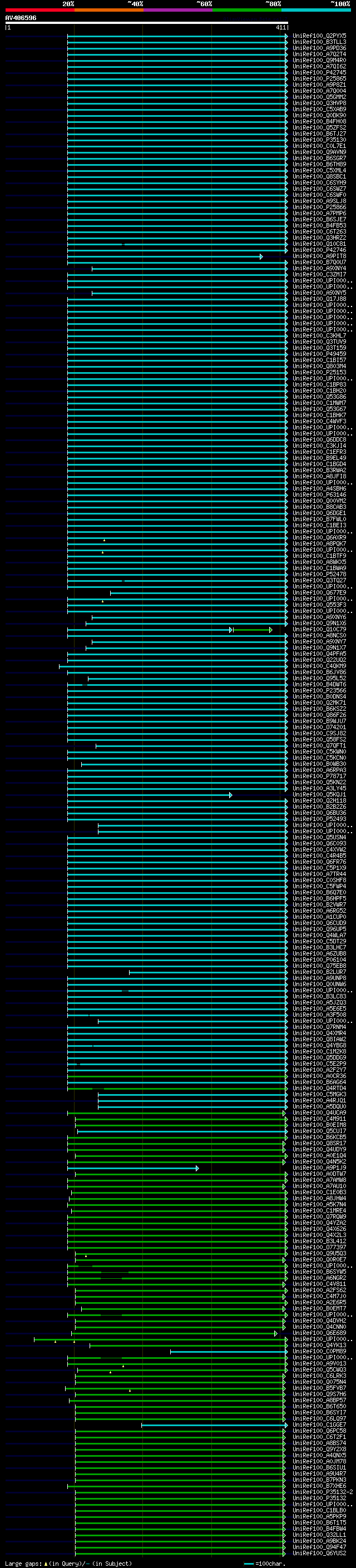Open the UniRef100_P52493 entry

[319, 819]
